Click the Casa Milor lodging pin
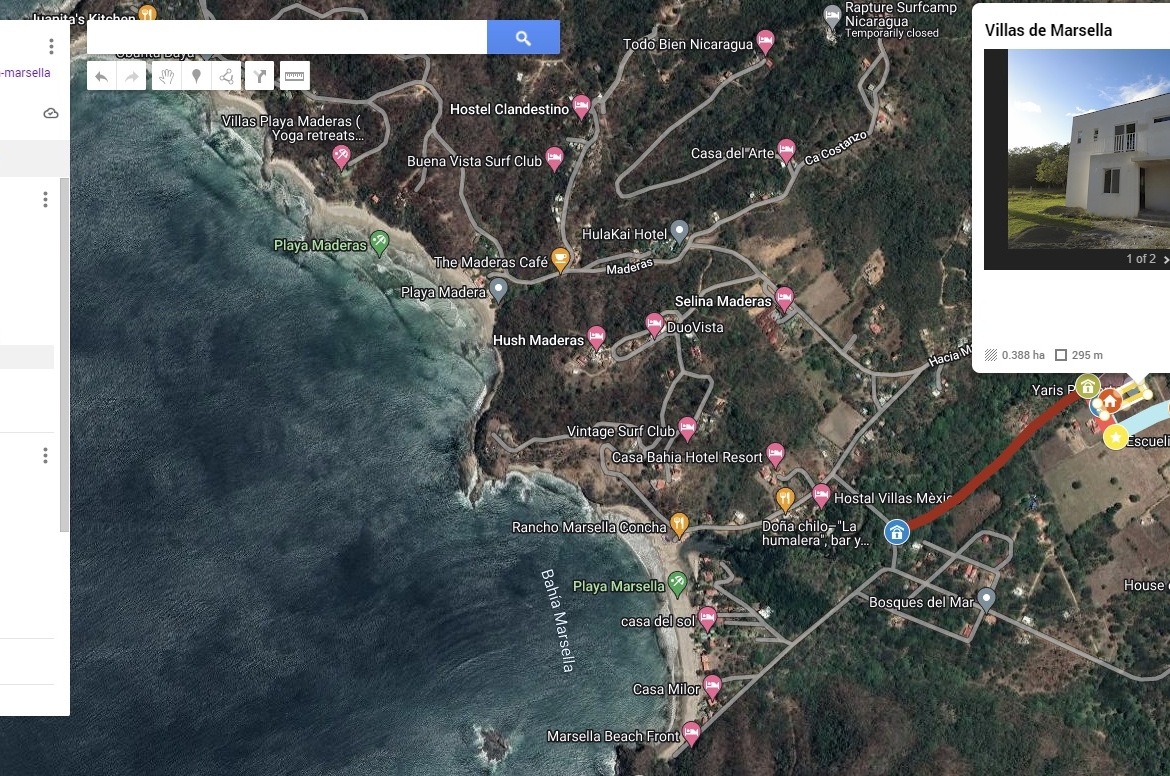1170x776 pixels. (x=713, y=686)
